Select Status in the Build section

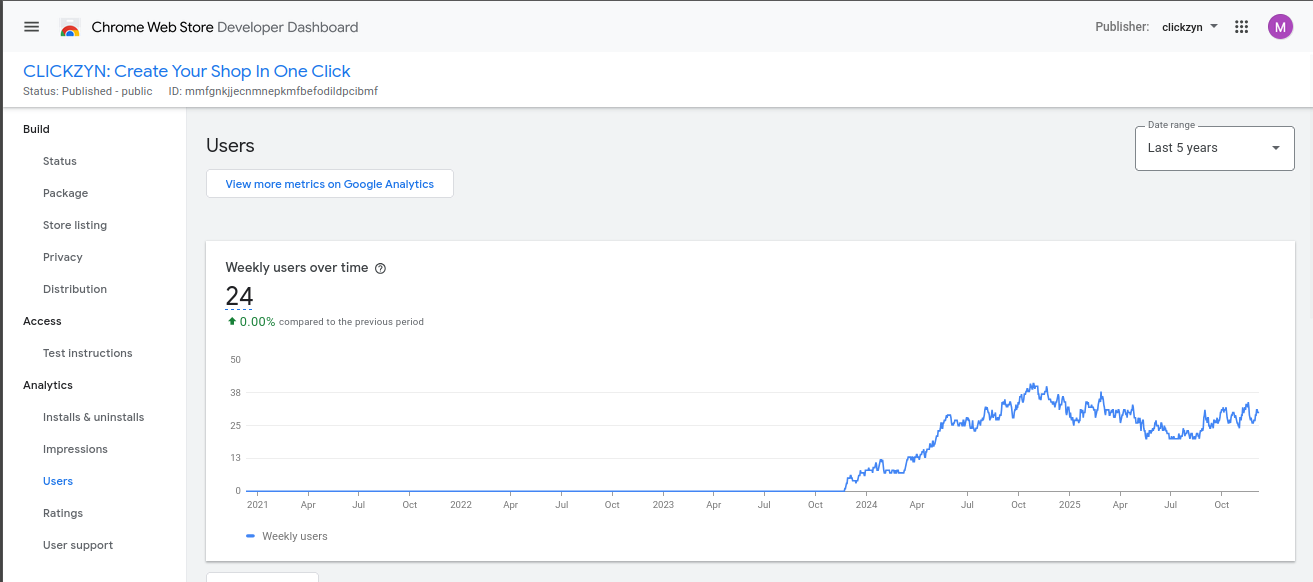tap(59, 161)
